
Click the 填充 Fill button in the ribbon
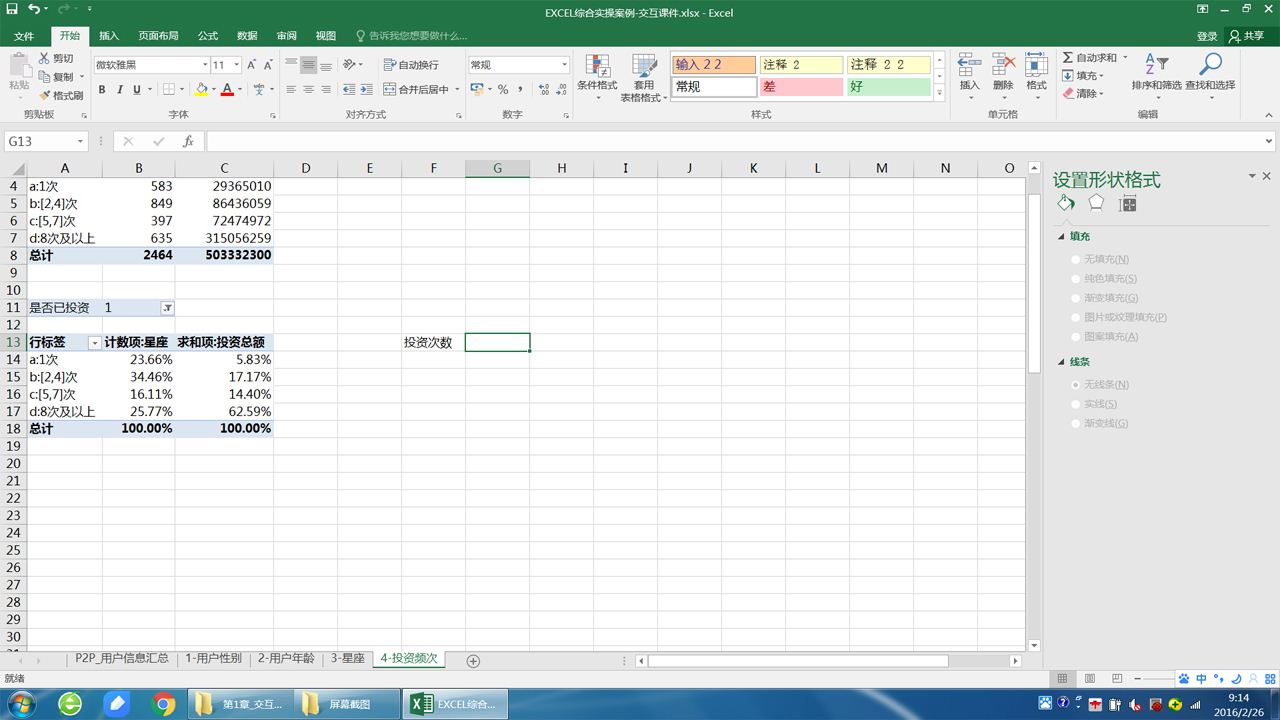tap(1083, 76)
